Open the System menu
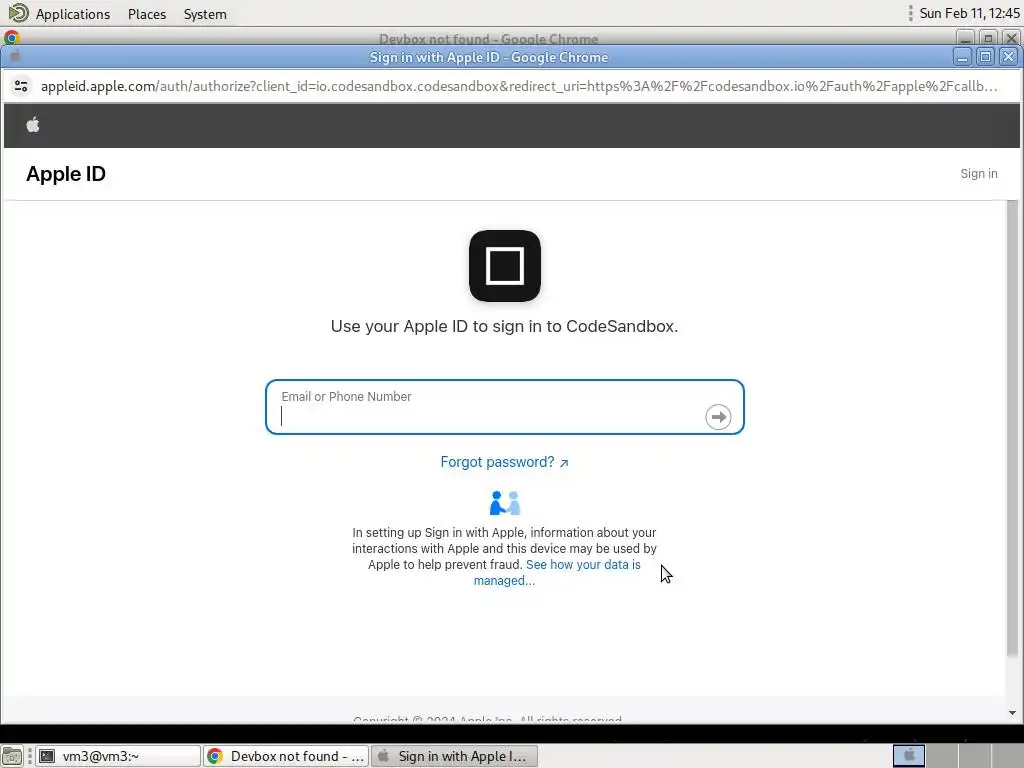 (x=205, y=14)
